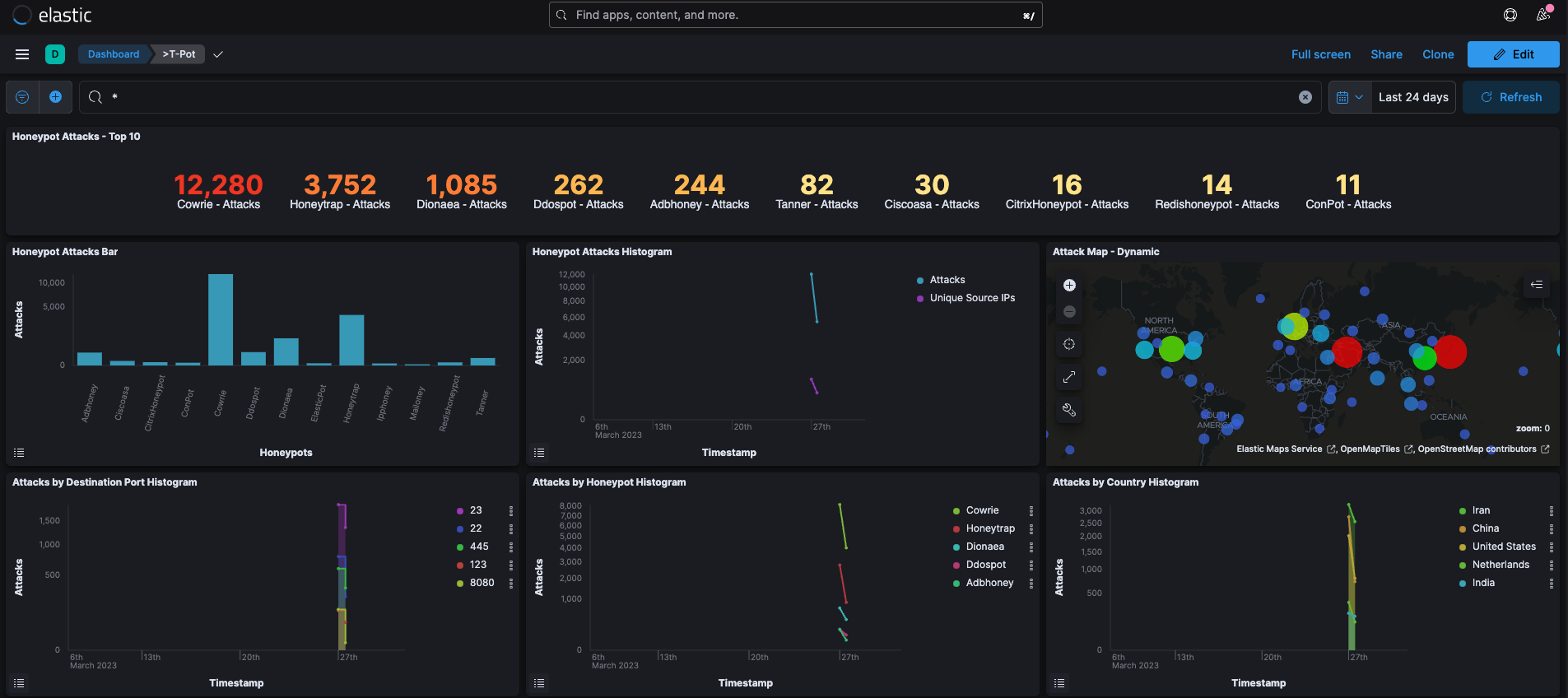
Task: Expand the attack map layers panel
Action: tap(1537, 285)
